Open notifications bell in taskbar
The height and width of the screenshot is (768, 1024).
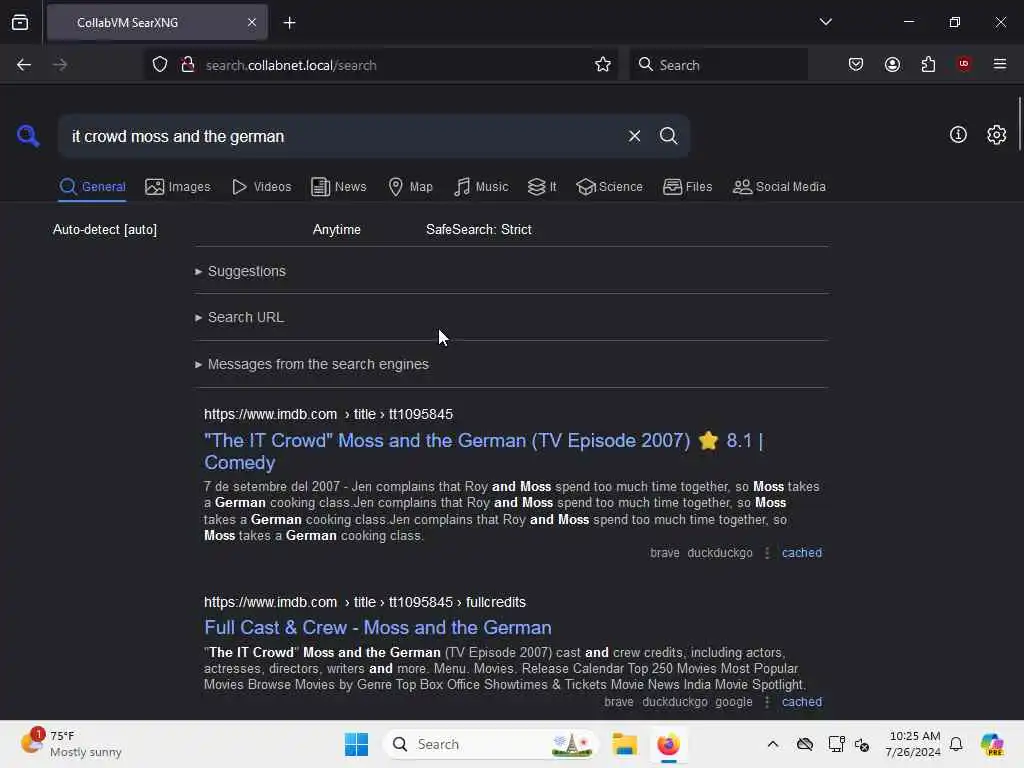click(x=956, y=744)
